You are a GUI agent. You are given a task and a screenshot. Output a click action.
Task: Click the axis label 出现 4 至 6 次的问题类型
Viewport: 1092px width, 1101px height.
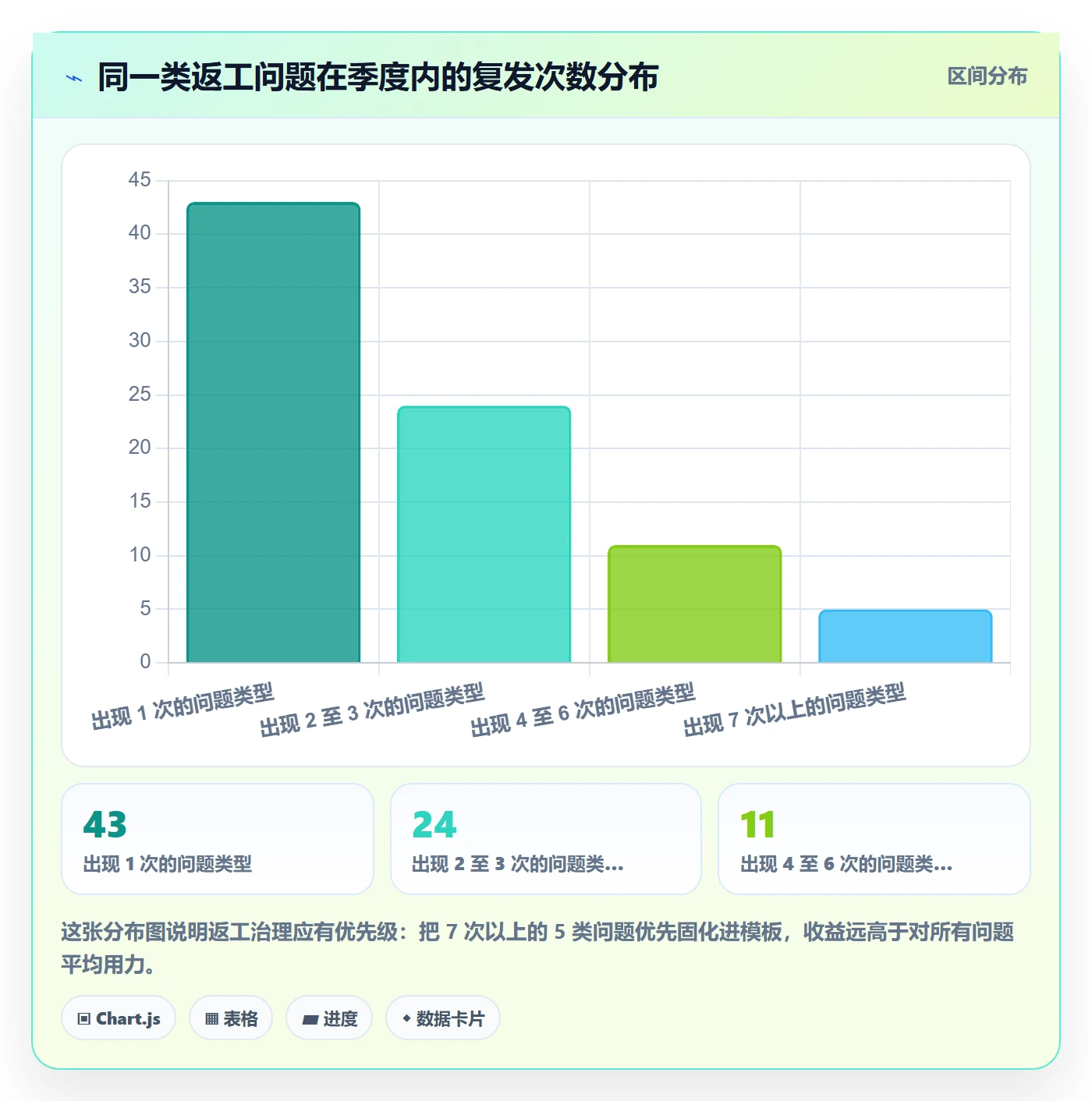pyautogui.click(x=583, y=710)
